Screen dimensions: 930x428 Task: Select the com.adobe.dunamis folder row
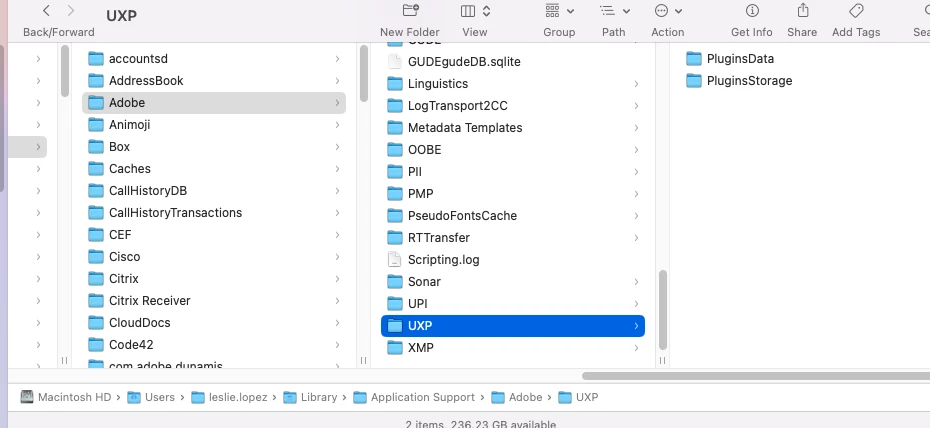[x=214, y=364]
